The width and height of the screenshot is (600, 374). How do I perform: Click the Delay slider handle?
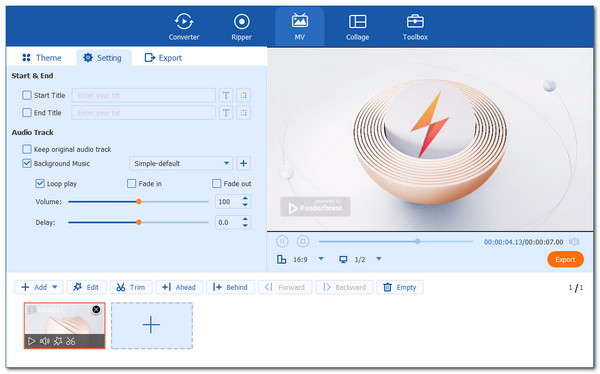pyautogui.click(x=139, y=222)
